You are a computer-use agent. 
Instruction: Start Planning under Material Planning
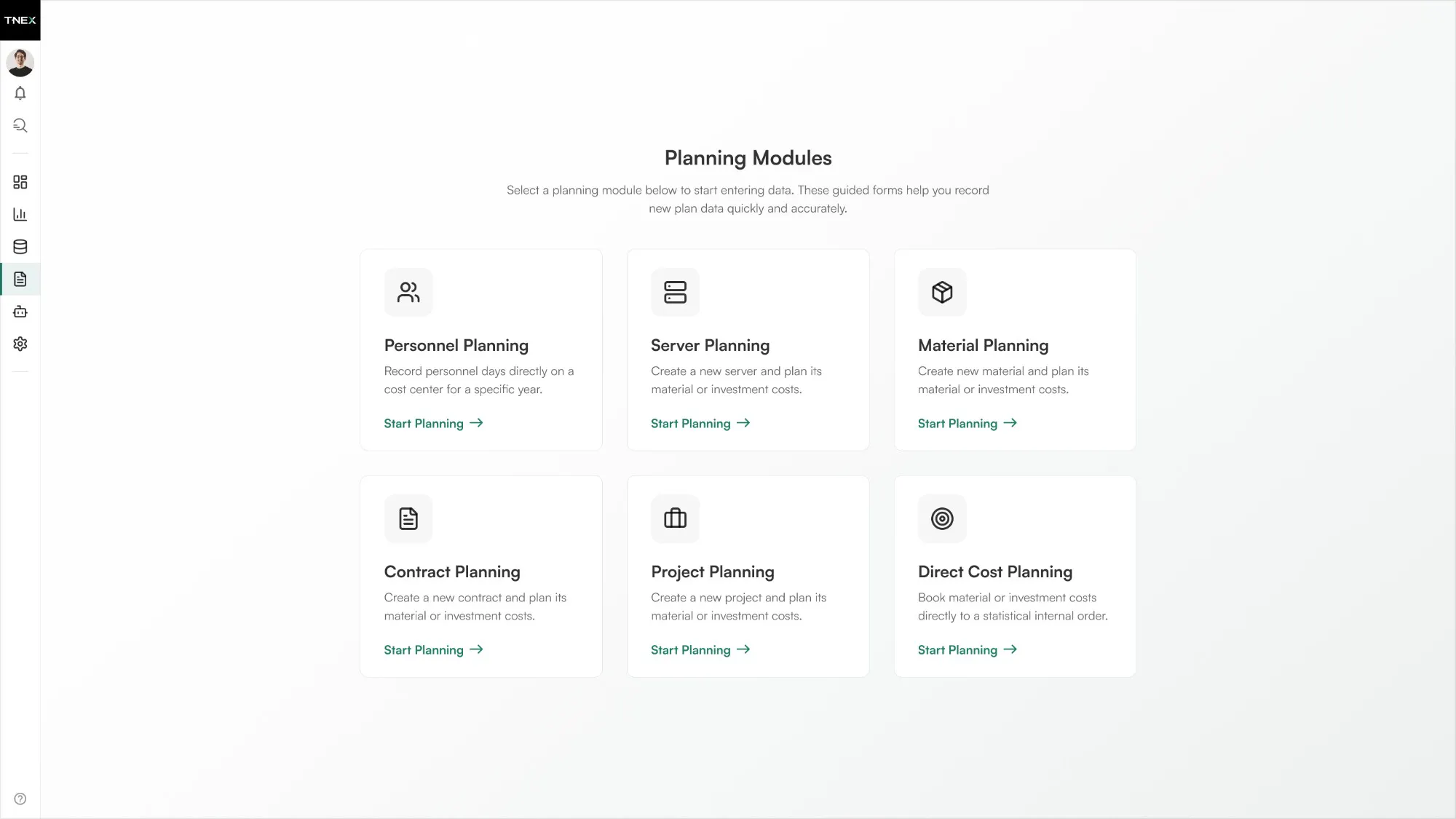(968, 424)
